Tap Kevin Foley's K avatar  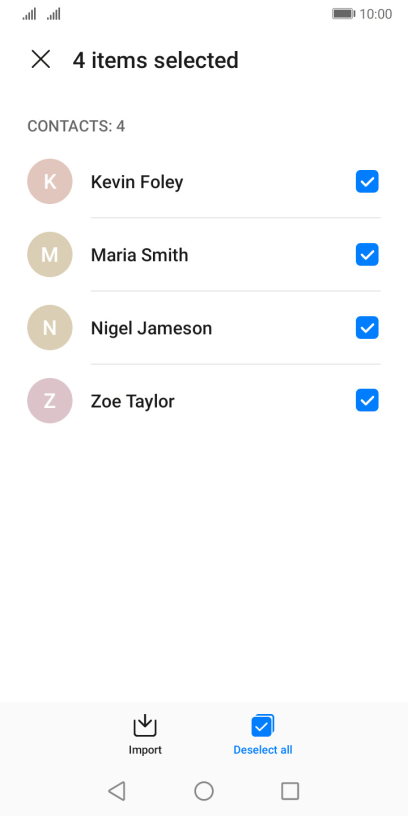click(49, 182)
